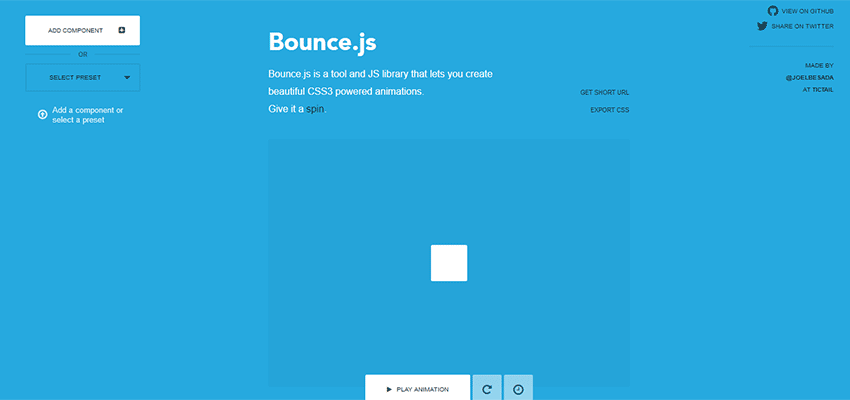The height and width of the screenshot is (400, 850).
Task: Click the Add Component button
Action: click(x=82, y=30)
